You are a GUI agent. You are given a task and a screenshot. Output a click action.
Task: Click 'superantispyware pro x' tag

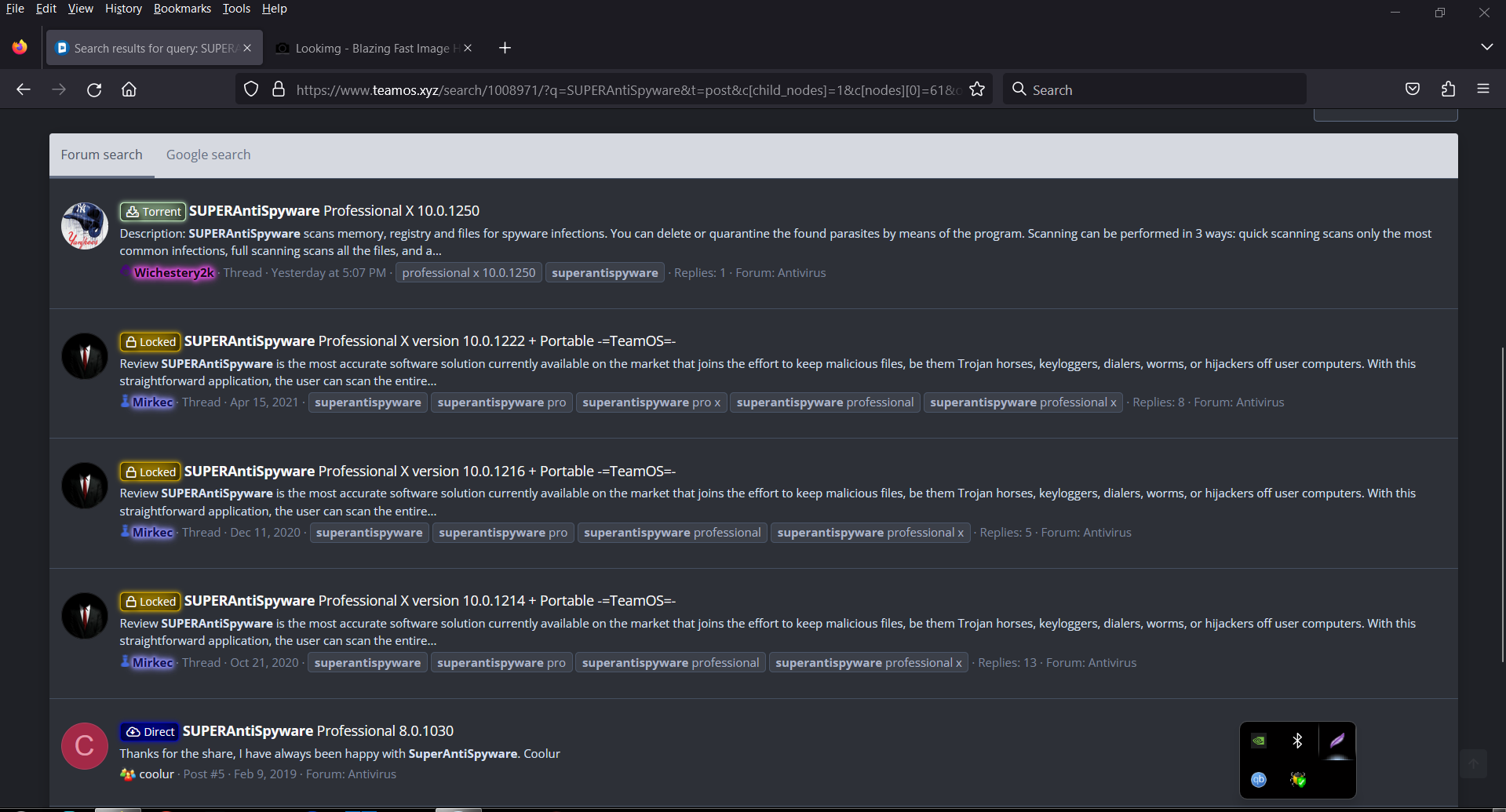point(651,402)
